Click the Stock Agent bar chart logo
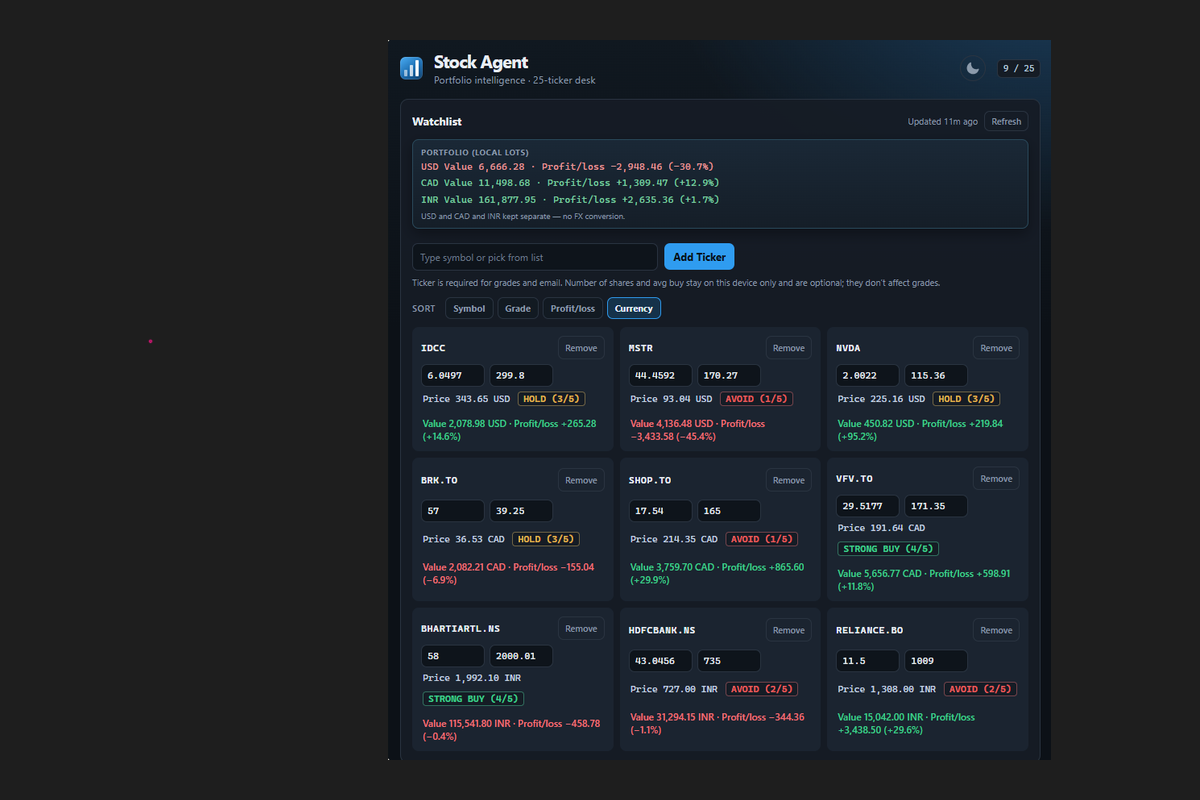The width and height of the screenshot is (1200, 800). point(411,68)
